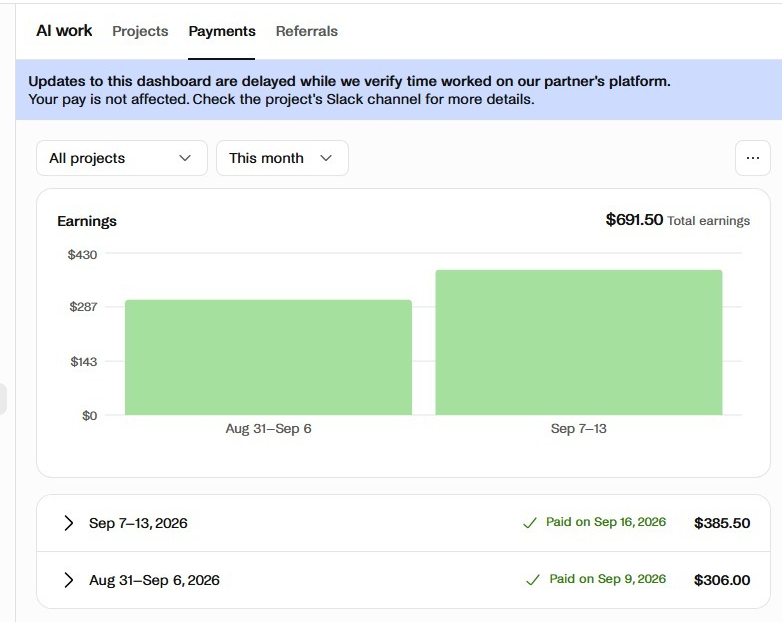Screen dimensions: 782x622
Task: Select the Payments tab
Action: tap(222, 31)
